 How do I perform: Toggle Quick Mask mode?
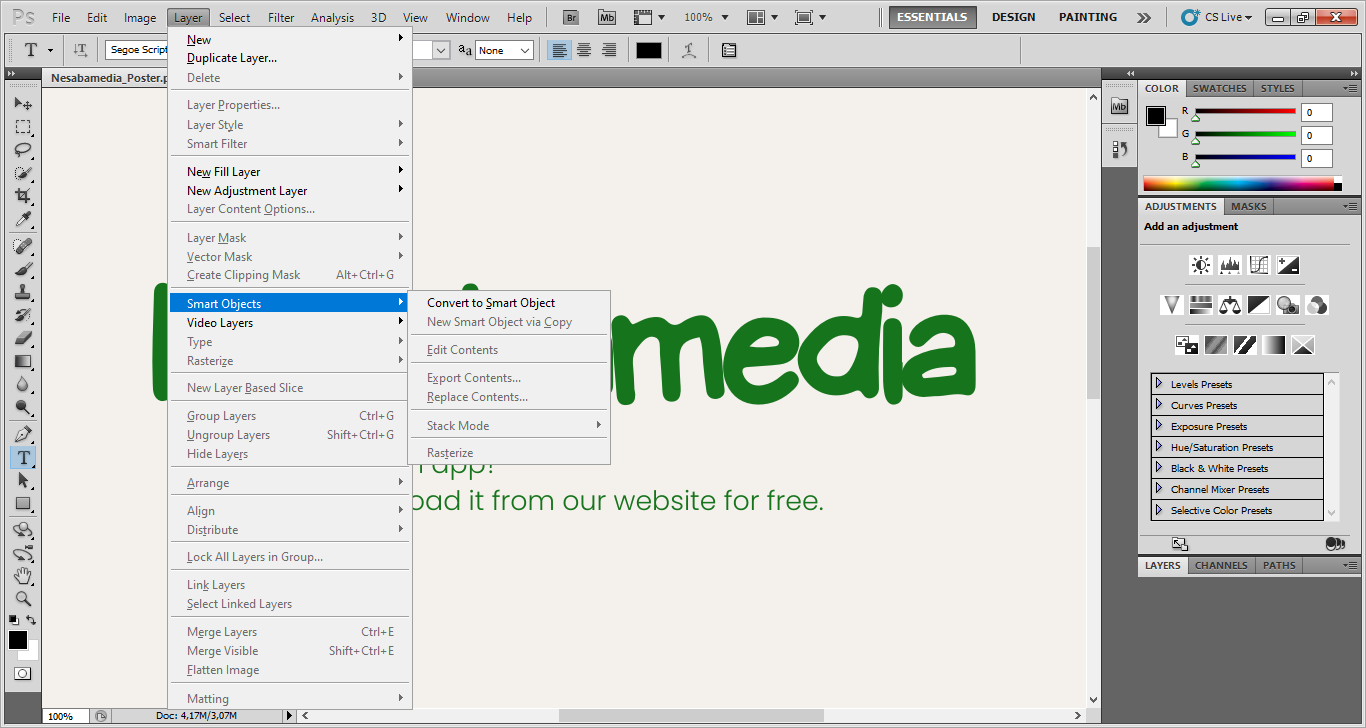[x=22, y=674]
